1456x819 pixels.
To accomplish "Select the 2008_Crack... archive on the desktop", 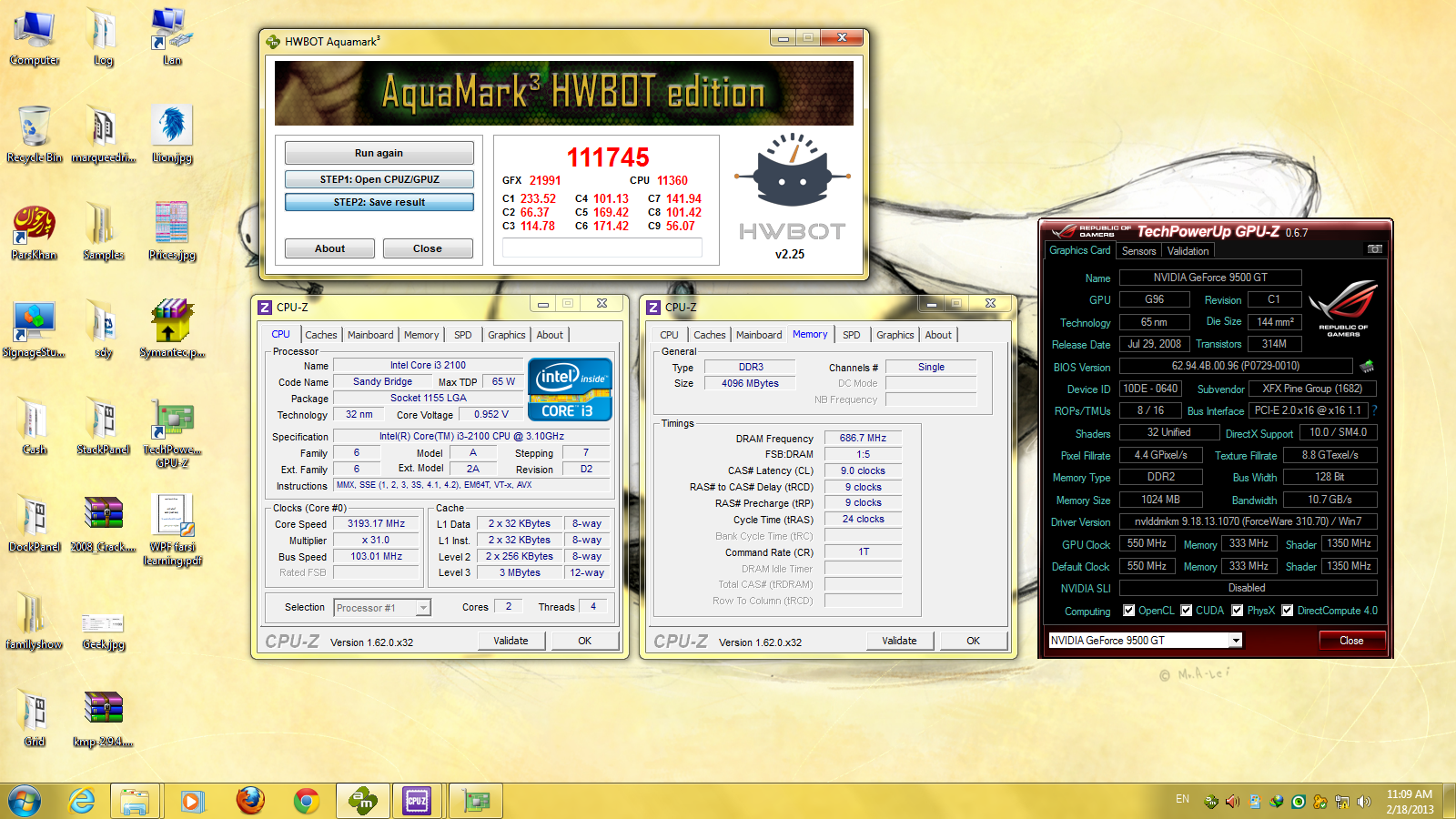I will 104,524.
